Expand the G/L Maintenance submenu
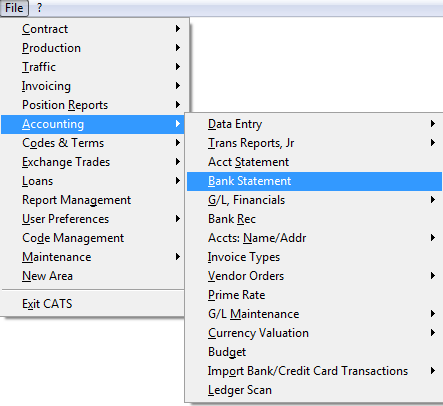This screenshot has width=443, height=406. 314,314
